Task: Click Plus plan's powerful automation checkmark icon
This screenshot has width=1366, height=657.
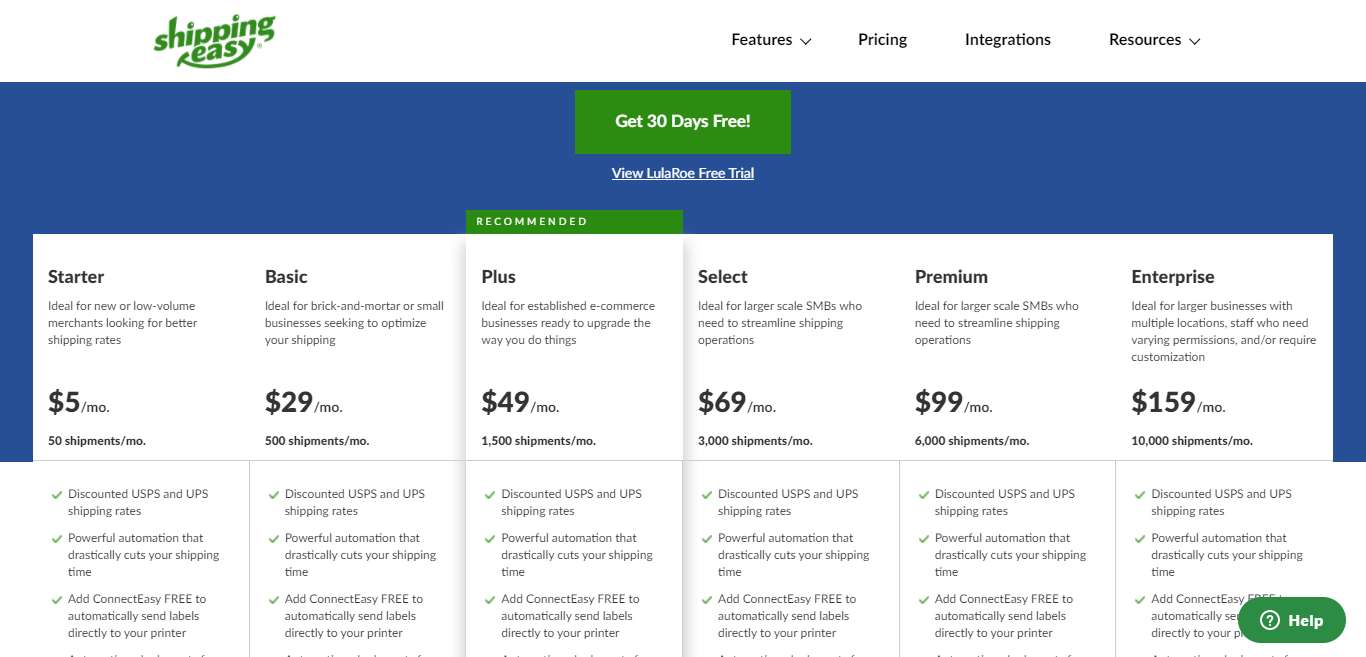Action: click(x=490, y=538)
